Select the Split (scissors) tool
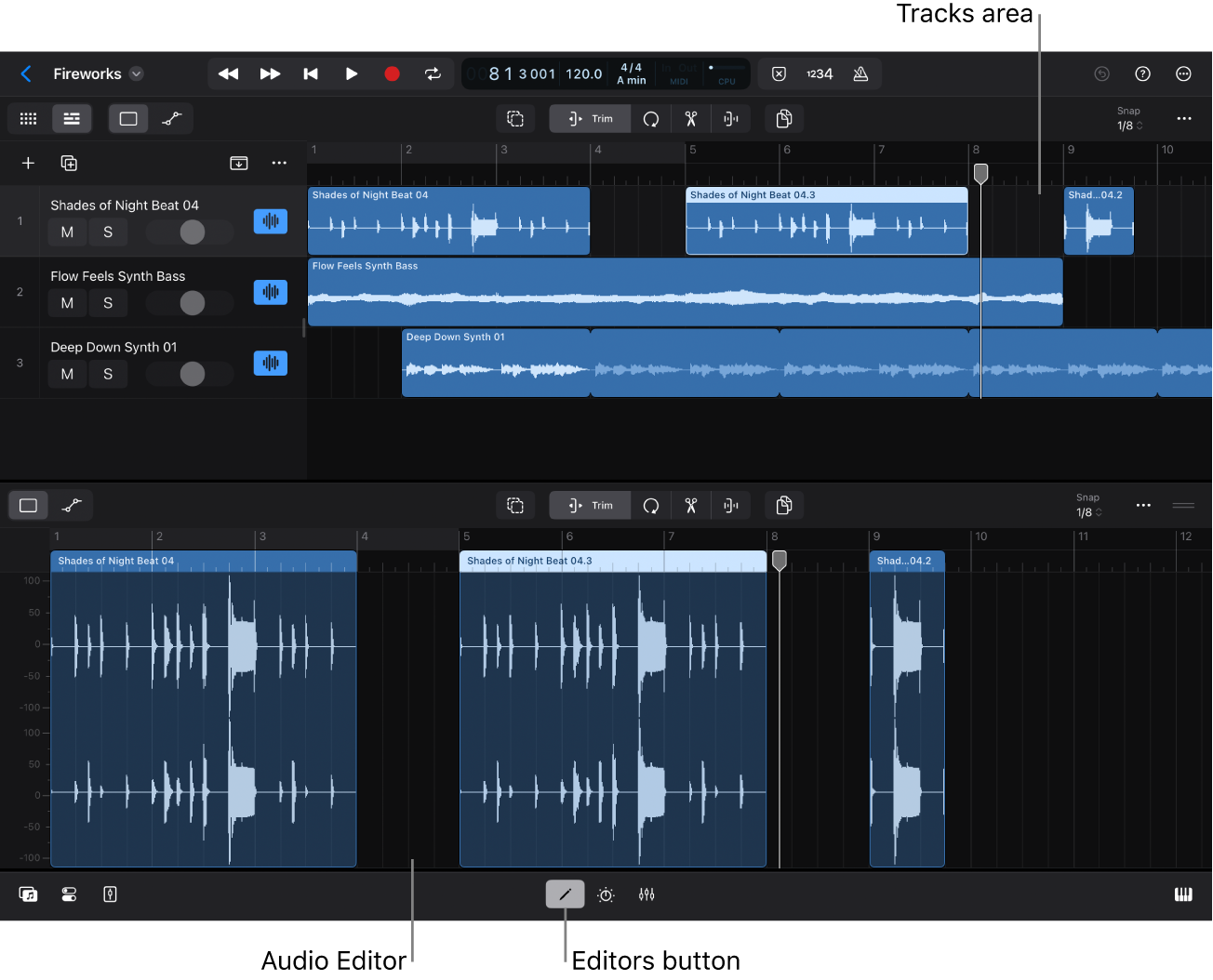The image size is (1213, 980). [691, 118]
